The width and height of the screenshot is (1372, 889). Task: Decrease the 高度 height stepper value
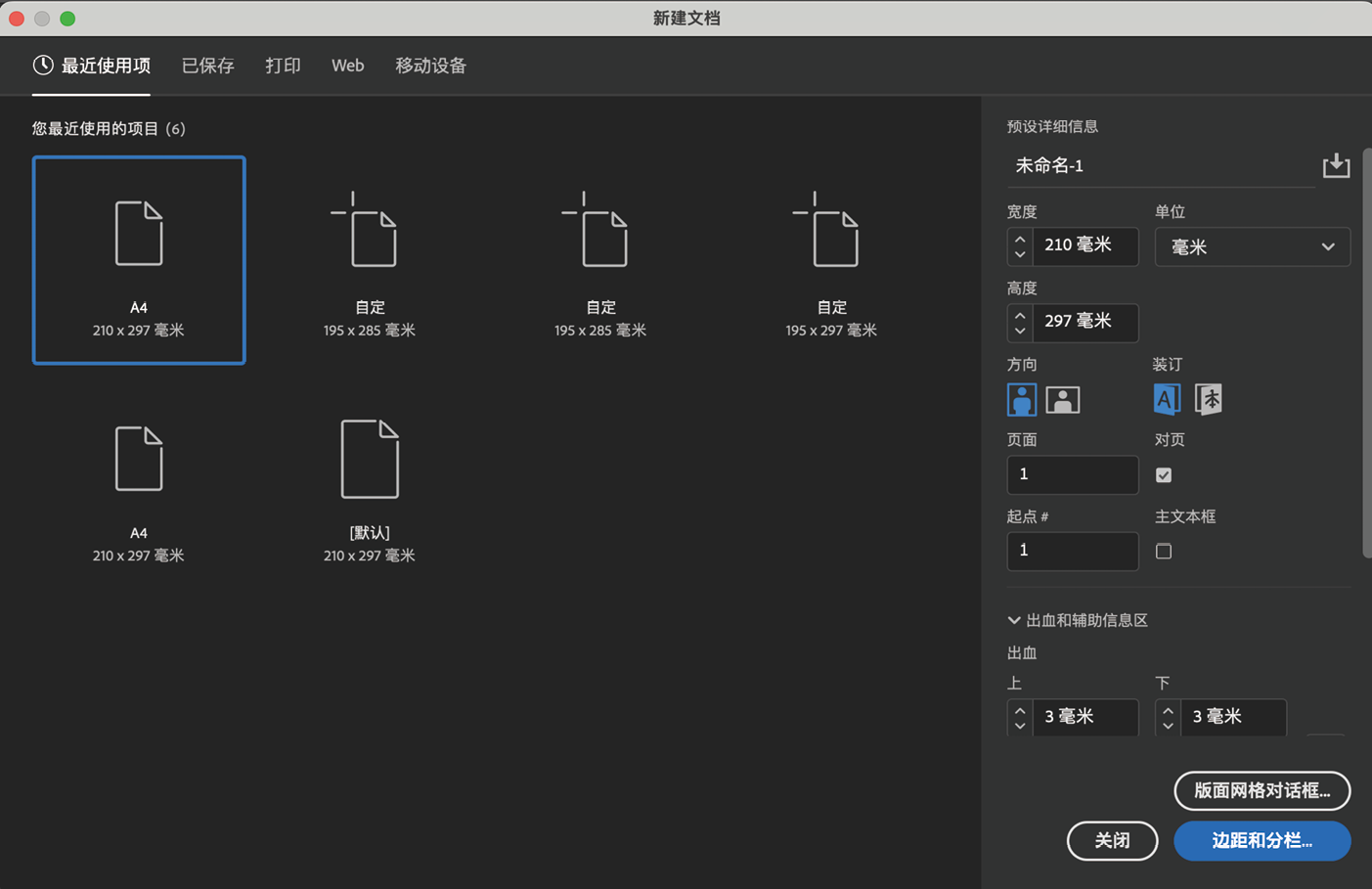coord(1020,331)
